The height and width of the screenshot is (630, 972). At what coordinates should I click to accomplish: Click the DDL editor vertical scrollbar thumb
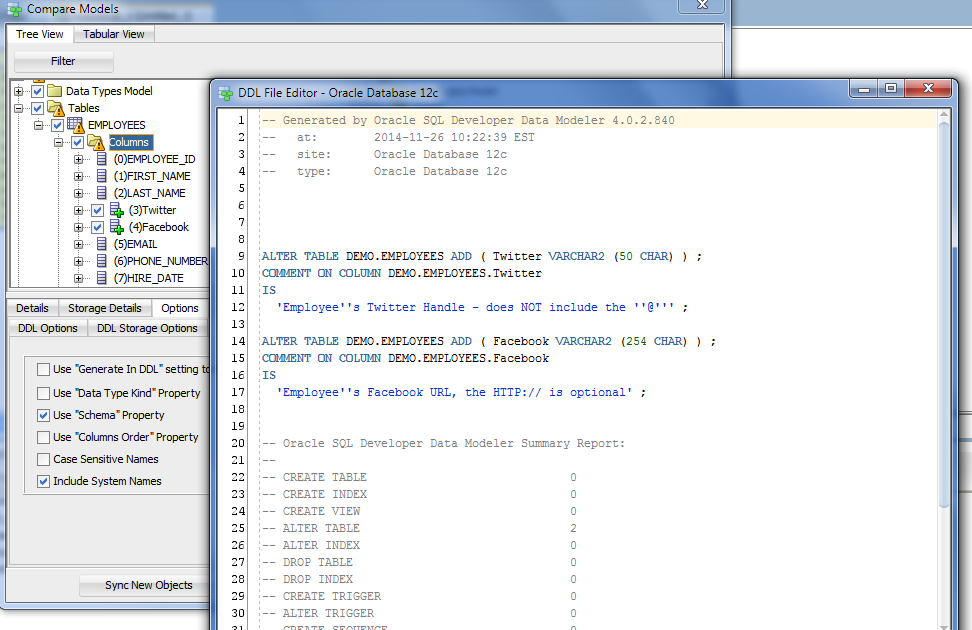(x=944, y=315)
